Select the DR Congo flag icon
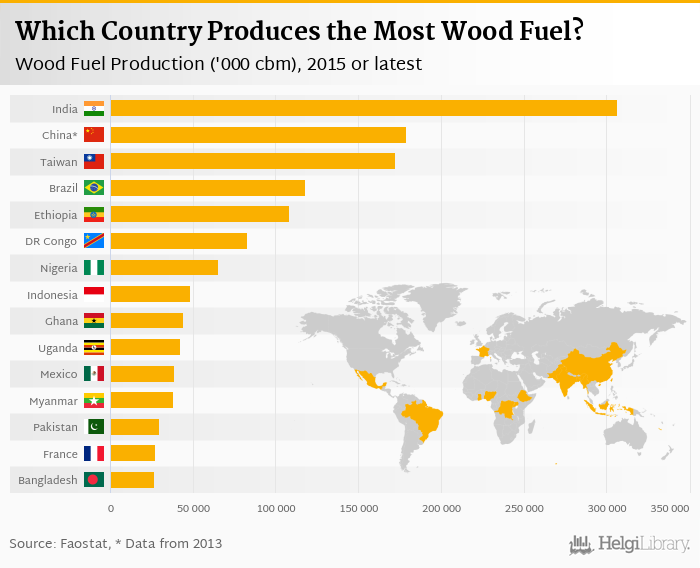Viewport: 700px width, 568px height. 94,241
